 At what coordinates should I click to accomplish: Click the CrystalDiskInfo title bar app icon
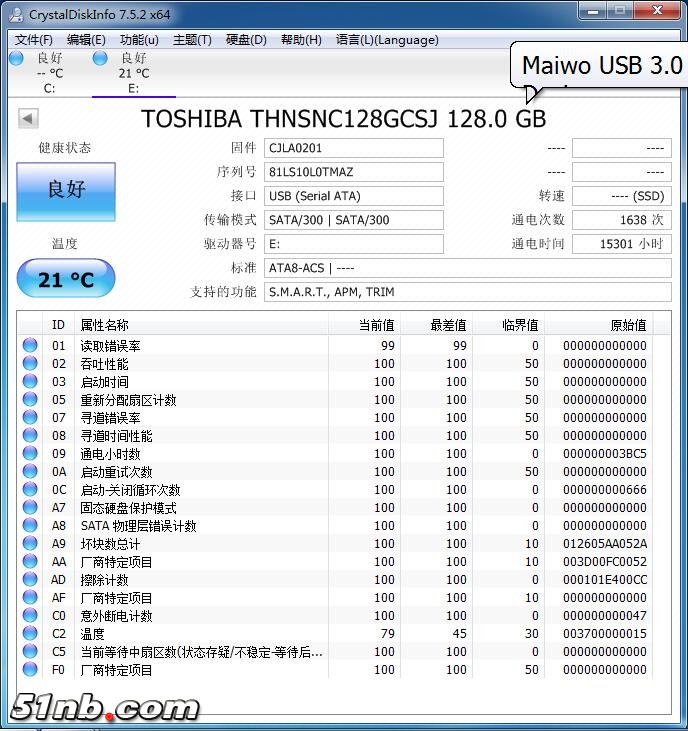pyautogui.click(x=14, y=13)
